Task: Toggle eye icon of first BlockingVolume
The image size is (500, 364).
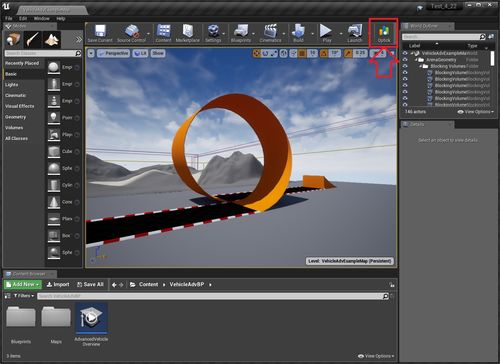Action: click(405, 72)
